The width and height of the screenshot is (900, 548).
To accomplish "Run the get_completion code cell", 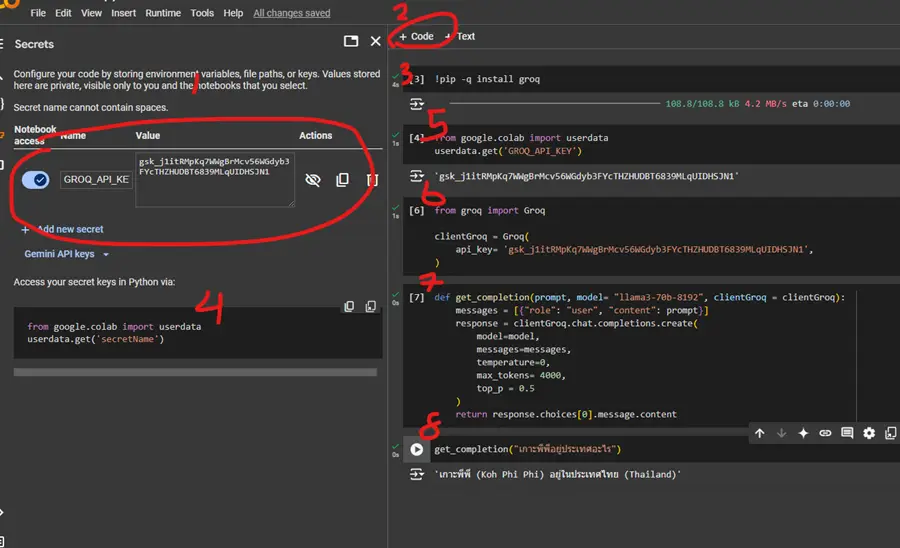I will pos(417,450).
